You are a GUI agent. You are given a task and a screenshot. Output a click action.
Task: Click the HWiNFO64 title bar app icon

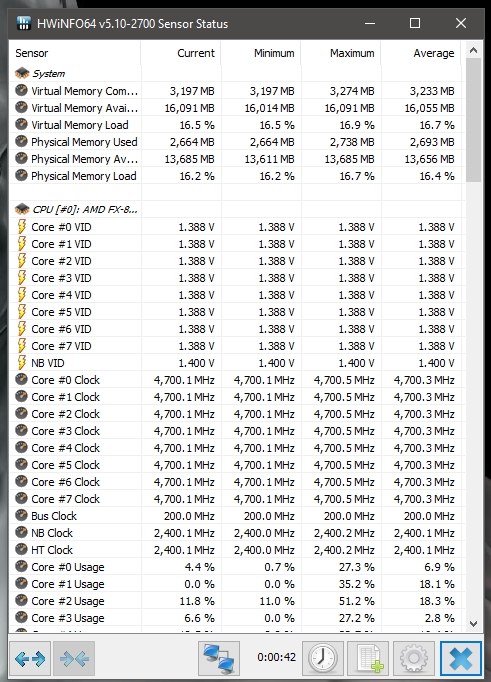pyautogui.click(x=23, y=23)
